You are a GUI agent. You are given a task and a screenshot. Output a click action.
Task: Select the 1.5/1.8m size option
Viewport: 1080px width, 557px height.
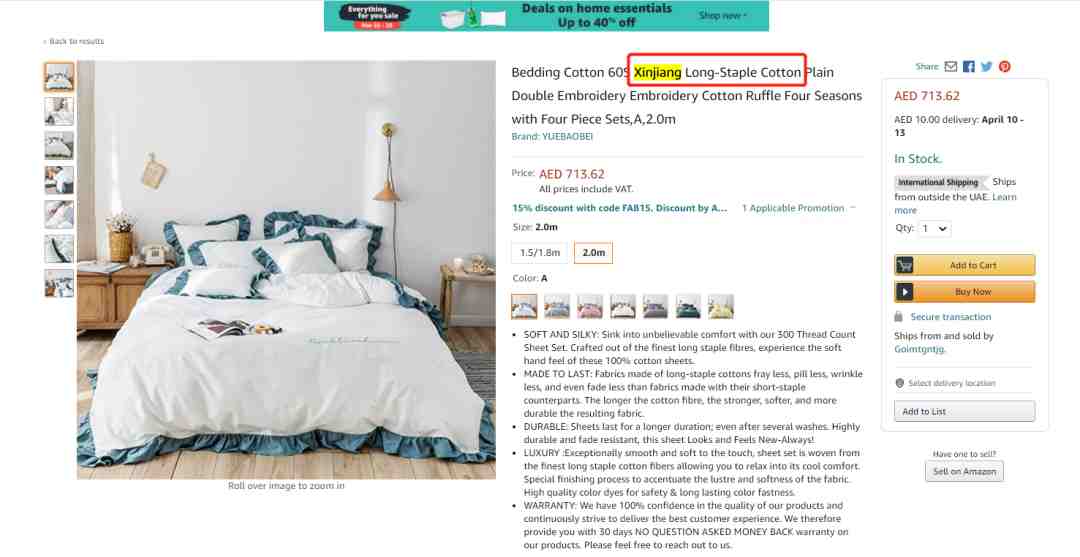pyautogui.click(x=540, y=253)
